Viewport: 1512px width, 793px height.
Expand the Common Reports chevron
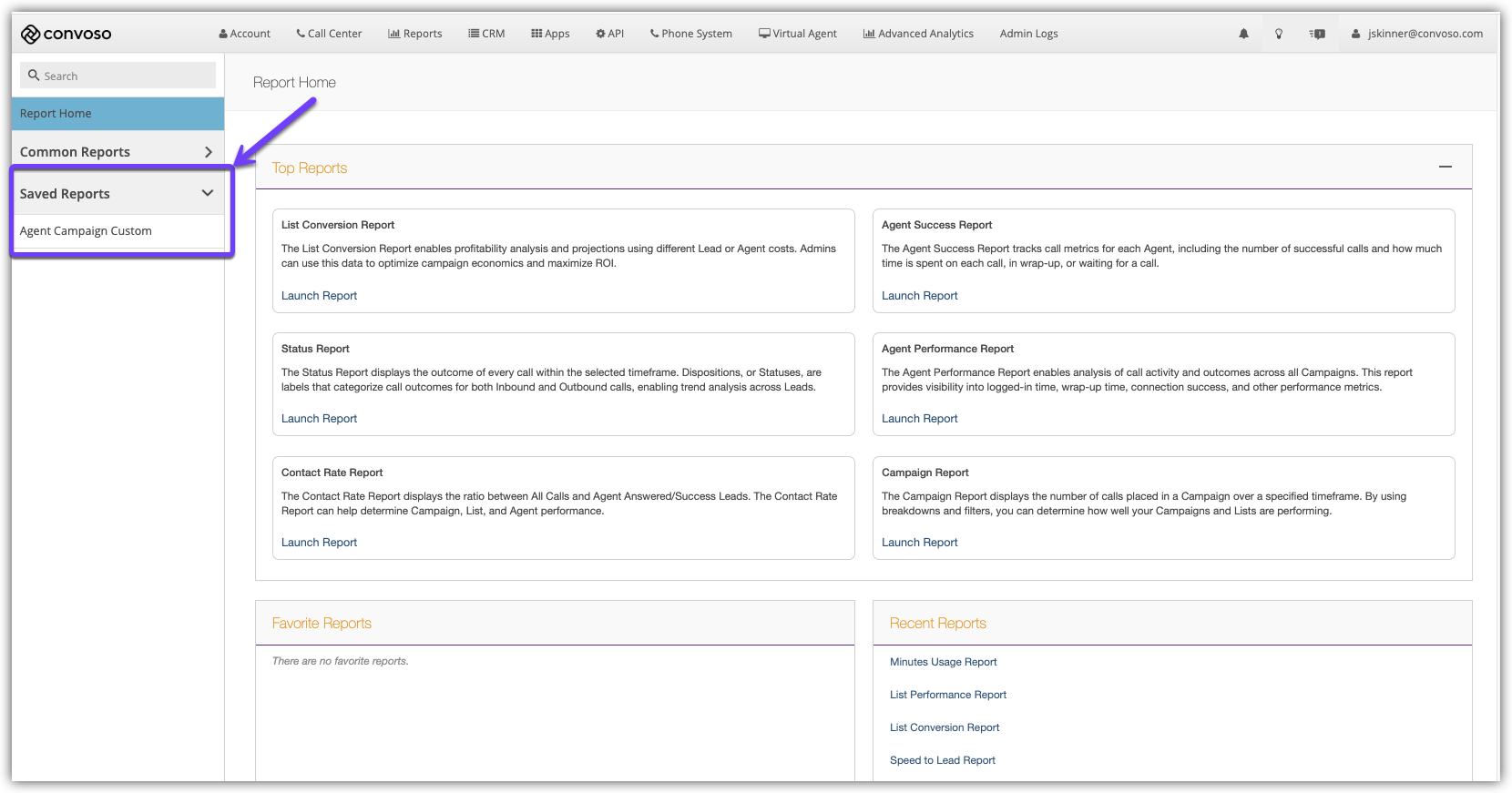pyautogui.click(x=208, y=152)
